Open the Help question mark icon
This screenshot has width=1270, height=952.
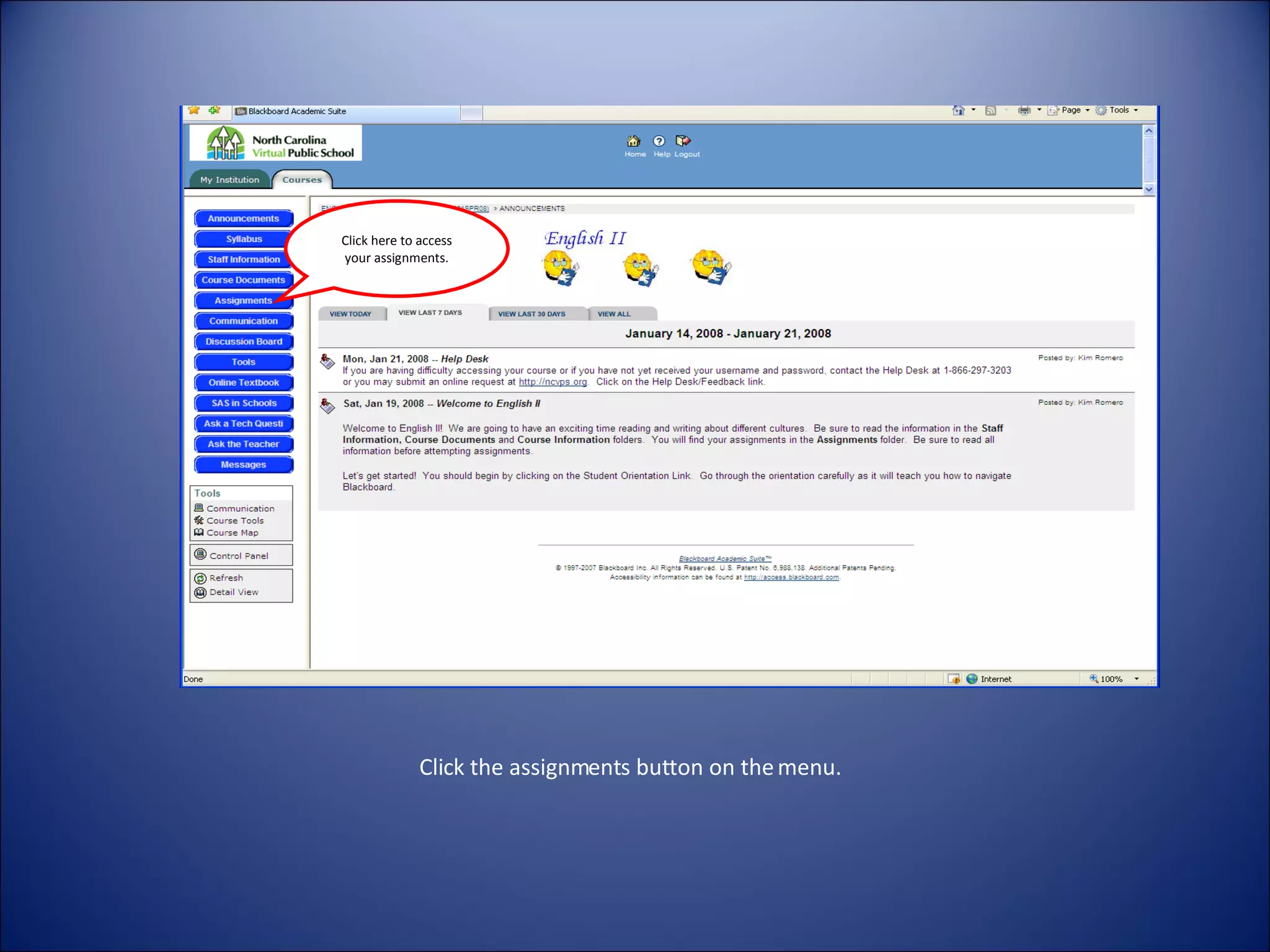pos(659,141)
